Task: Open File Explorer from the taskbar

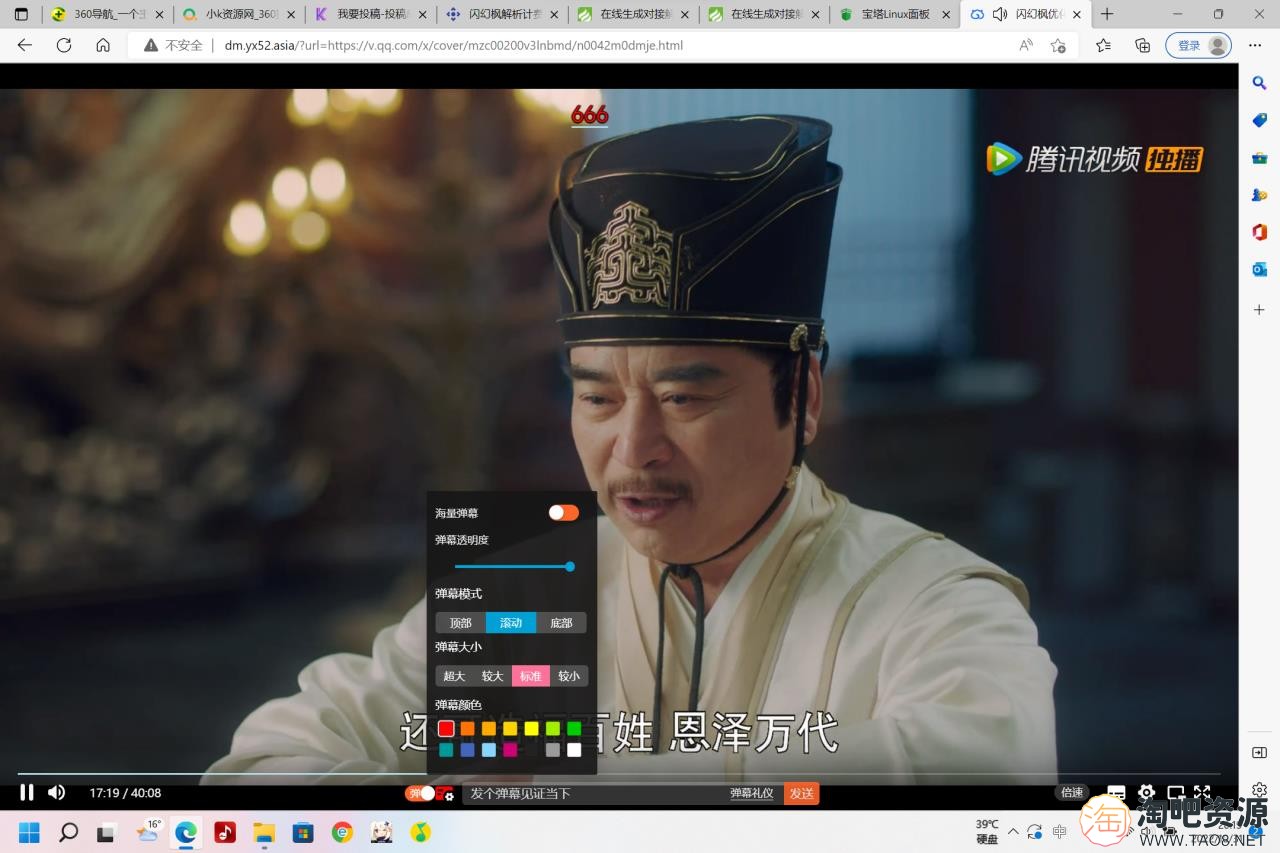Action: [264, 832]
